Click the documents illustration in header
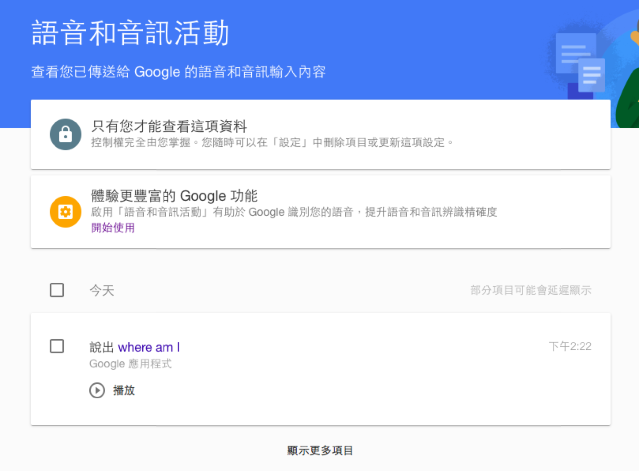Viewport: 639px width, 471px height. coord(580,65)
